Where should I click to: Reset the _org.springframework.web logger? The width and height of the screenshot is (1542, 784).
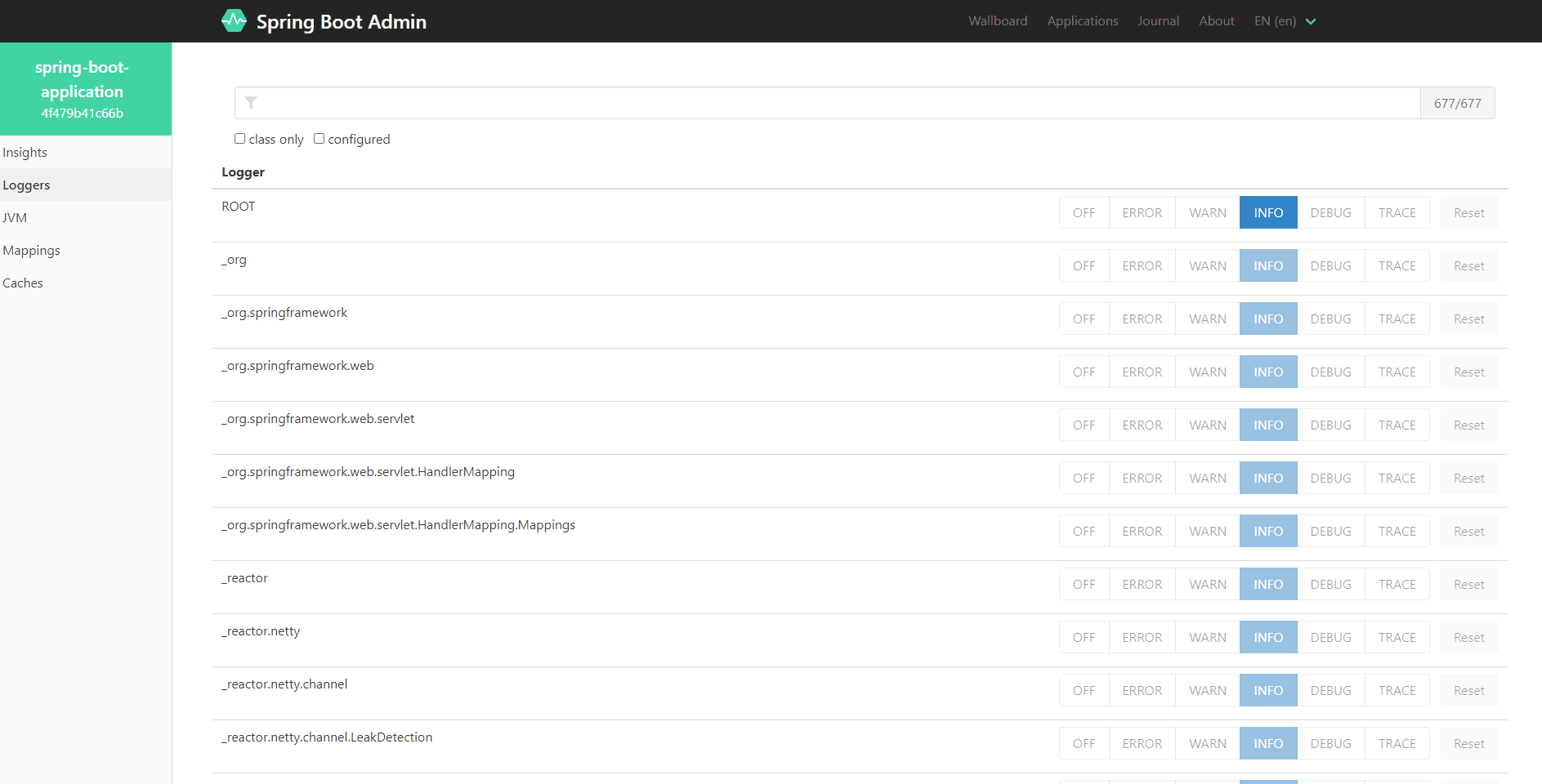tap(1468, 372)
